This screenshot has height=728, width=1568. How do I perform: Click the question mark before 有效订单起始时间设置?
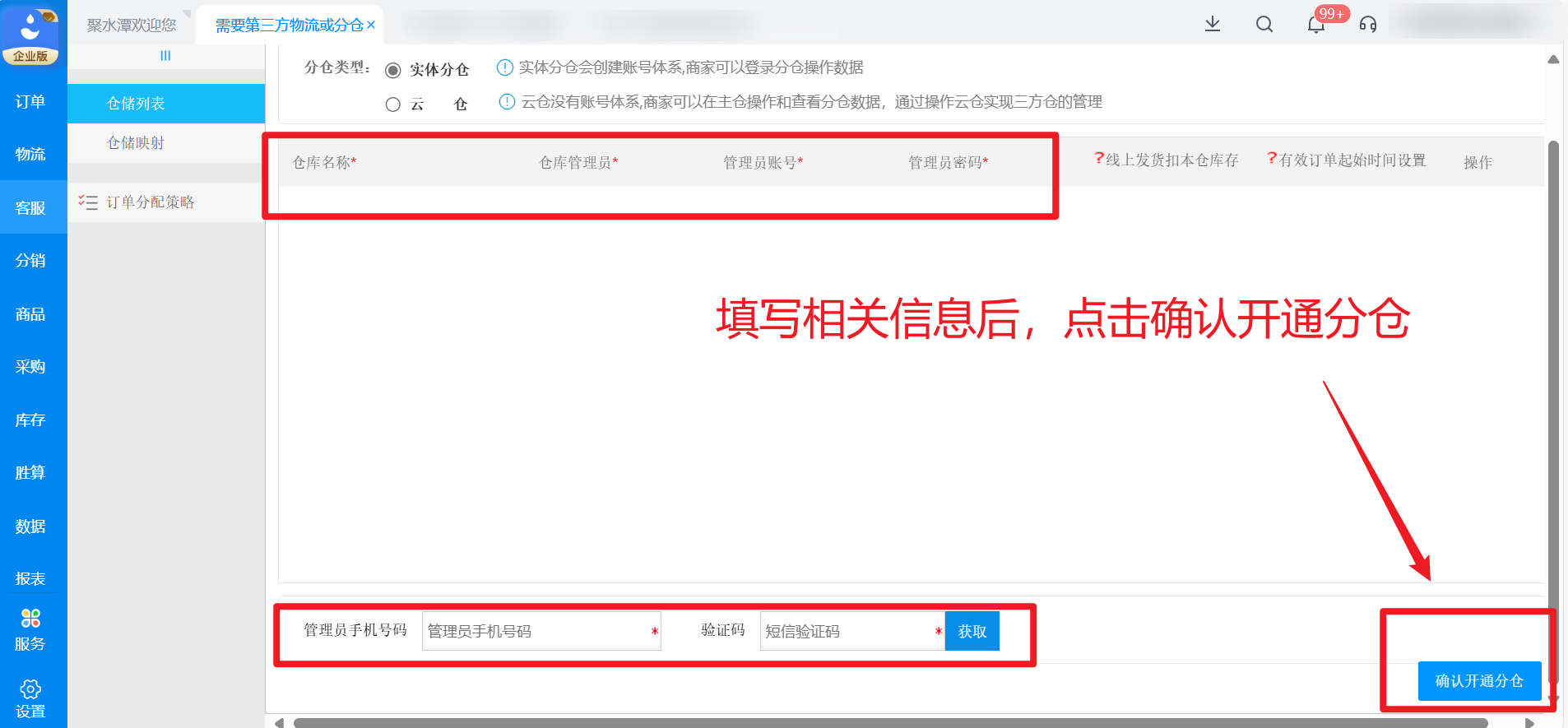coord(1272,158)
